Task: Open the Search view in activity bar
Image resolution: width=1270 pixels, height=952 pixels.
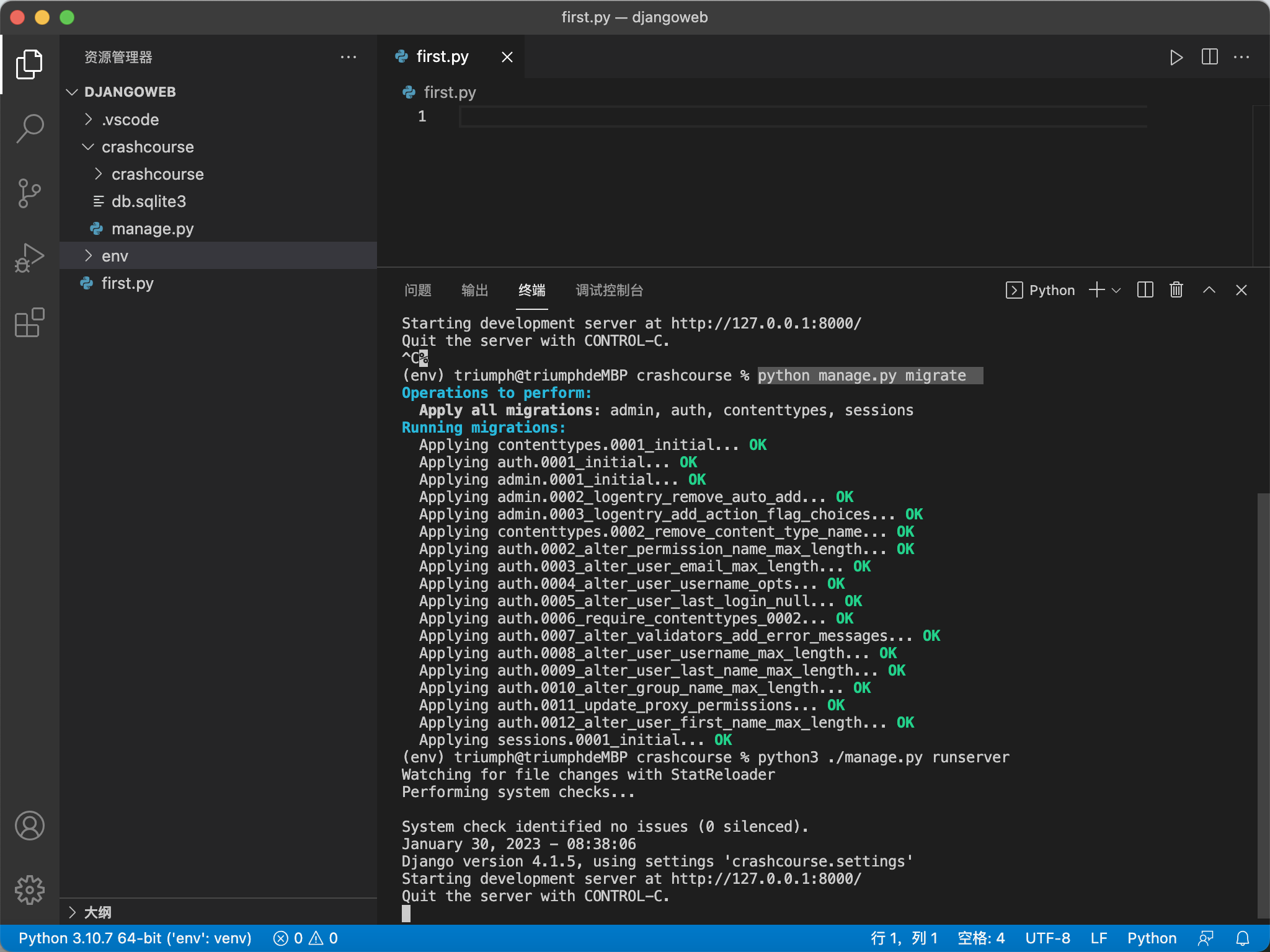Action: pyautogui.click(x=29, y=129)
